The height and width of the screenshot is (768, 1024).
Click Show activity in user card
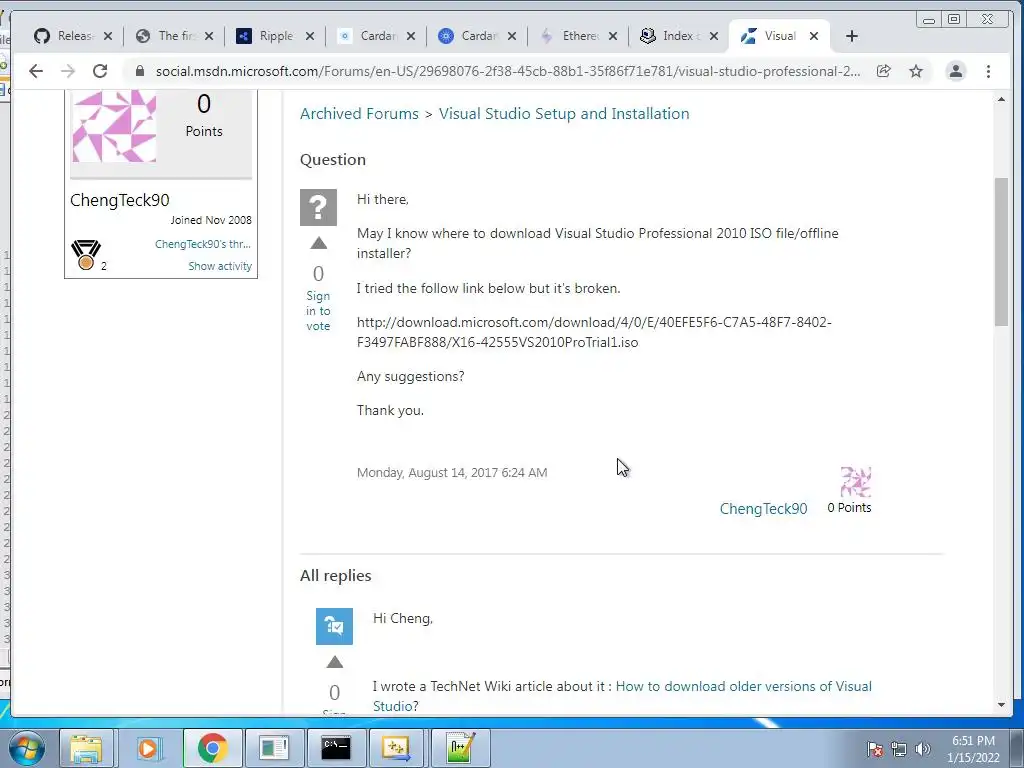tap(219, 266)
